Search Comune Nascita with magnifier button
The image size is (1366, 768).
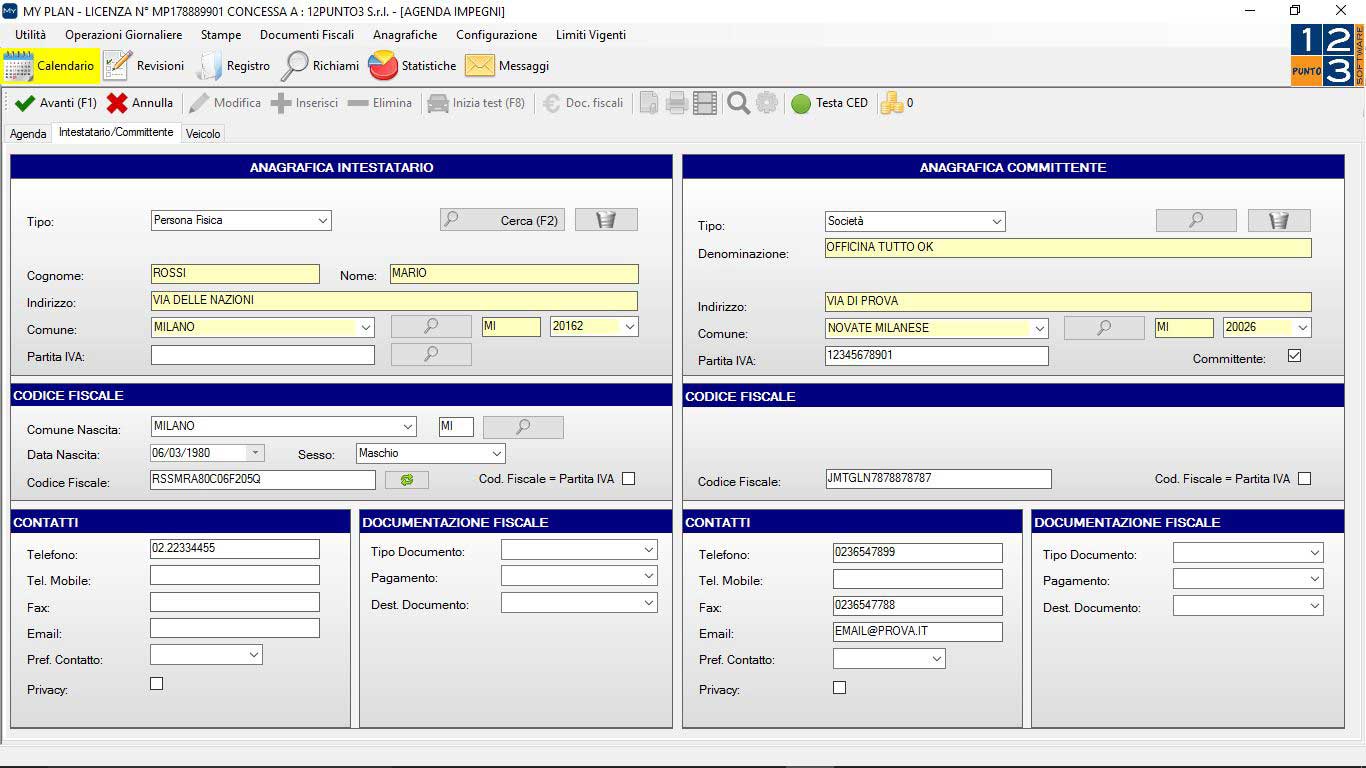(523, 427)
